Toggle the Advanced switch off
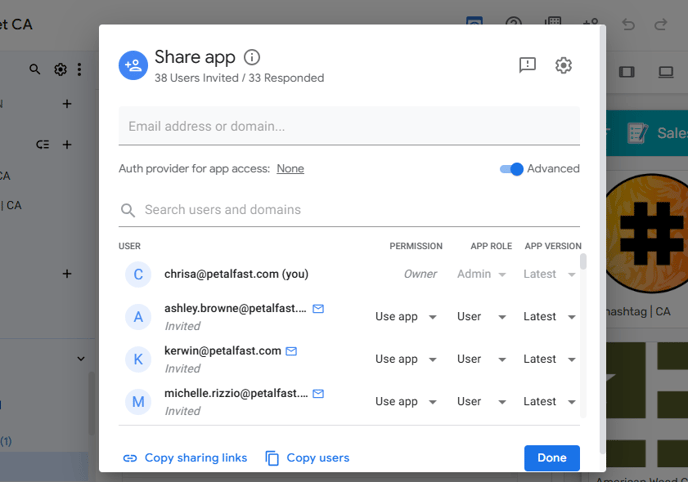688x482 pixels. click(x=511, y=169)
